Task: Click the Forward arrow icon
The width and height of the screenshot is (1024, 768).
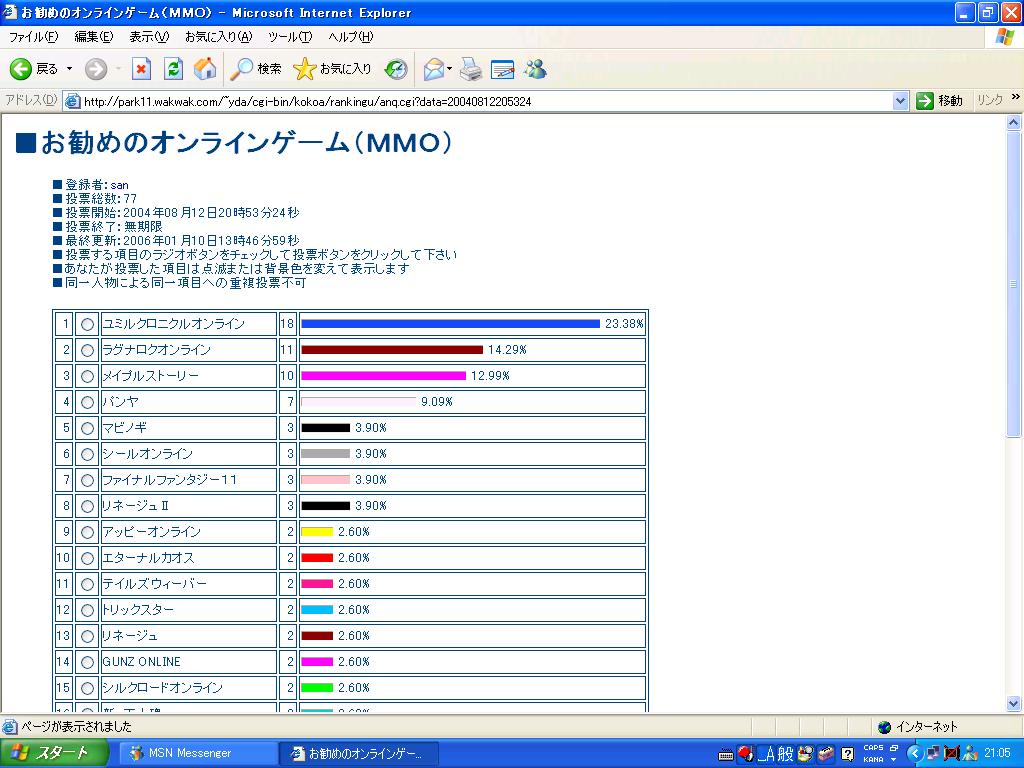Action: click(95, 69)
